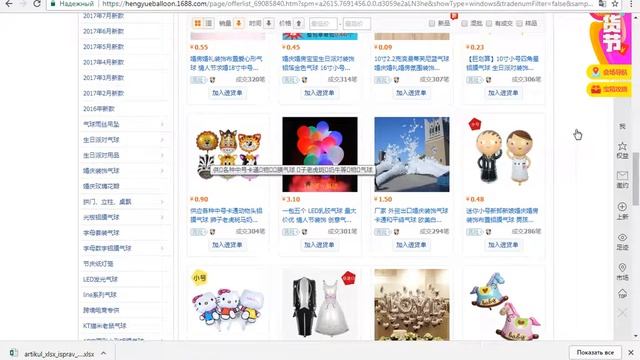This screenshot has width=640, height=360.
Task: Click the translate page icon
Action: point(602,4)
